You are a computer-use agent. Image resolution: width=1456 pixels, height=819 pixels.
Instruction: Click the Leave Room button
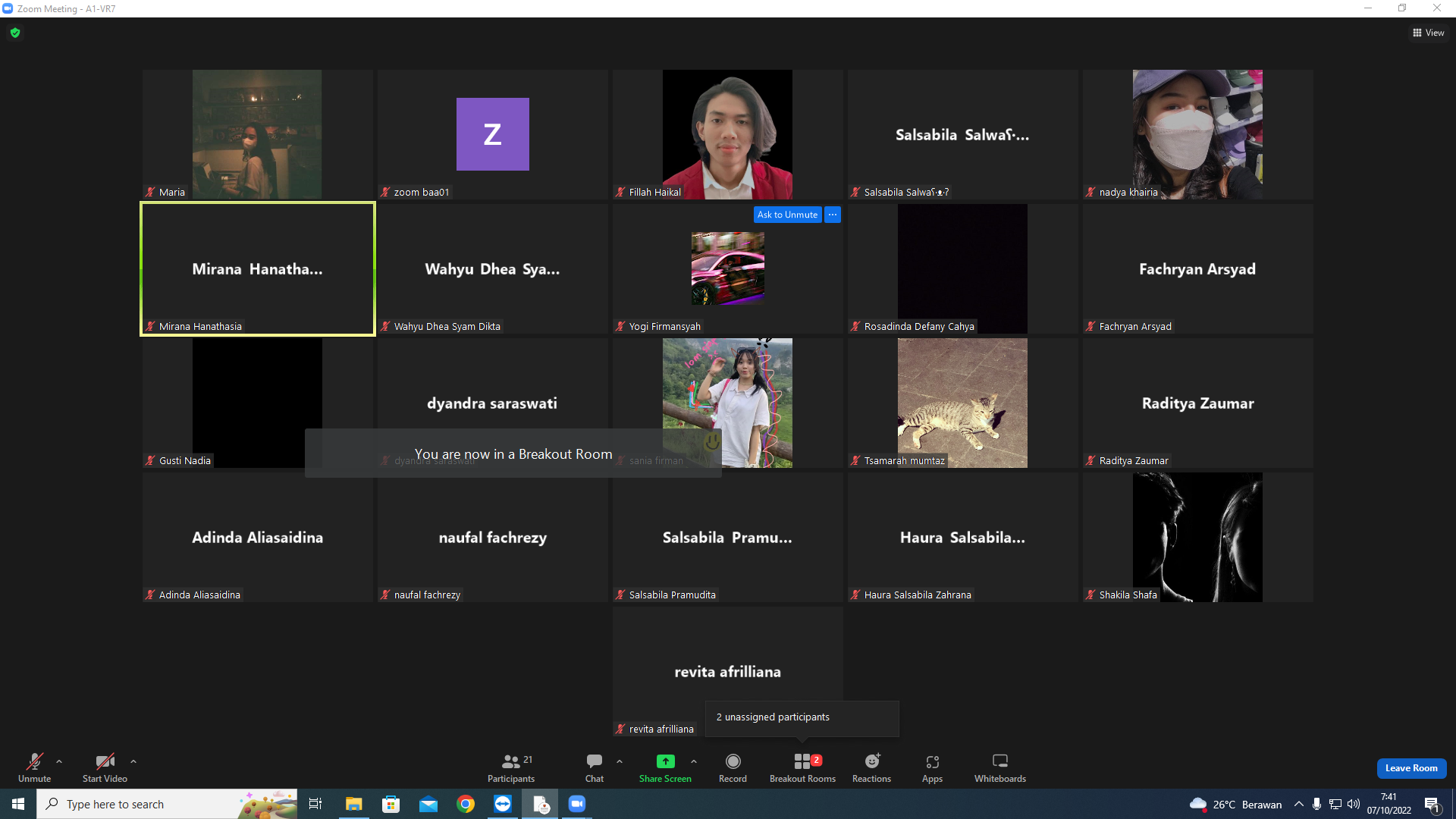pyautogui.click(x=1411, y=768)
